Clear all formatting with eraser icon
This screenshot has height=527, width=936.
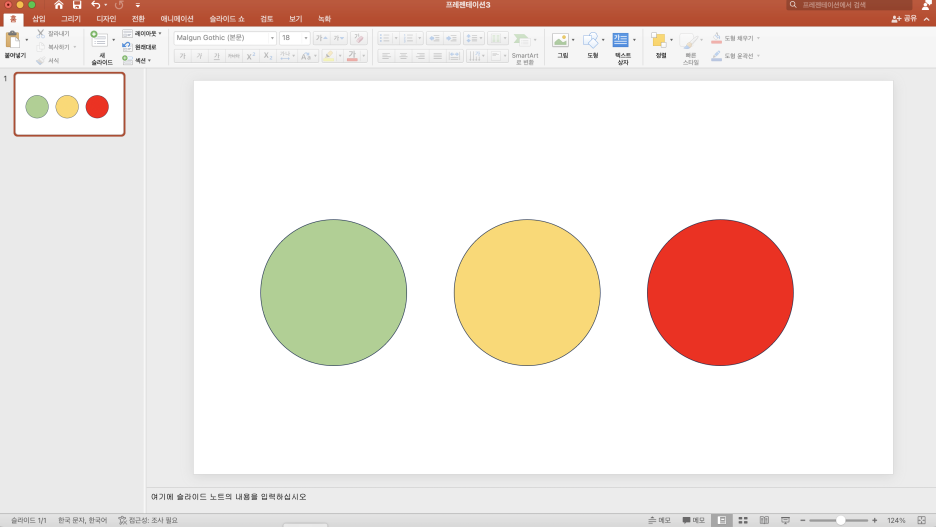(358, 38)
